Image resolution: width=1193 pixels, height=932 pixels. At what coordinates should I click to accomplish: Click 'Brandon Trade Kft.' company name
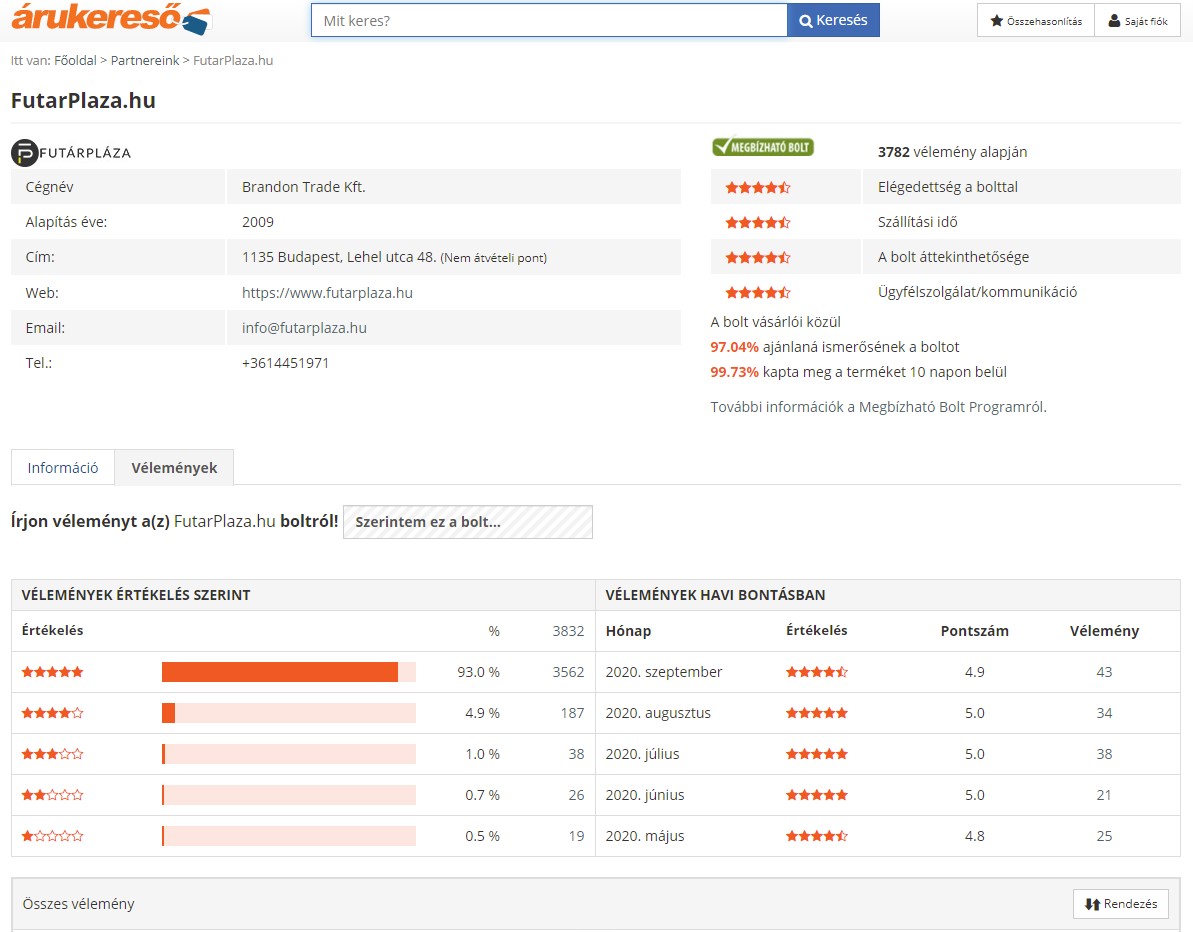tap(304, 187)
